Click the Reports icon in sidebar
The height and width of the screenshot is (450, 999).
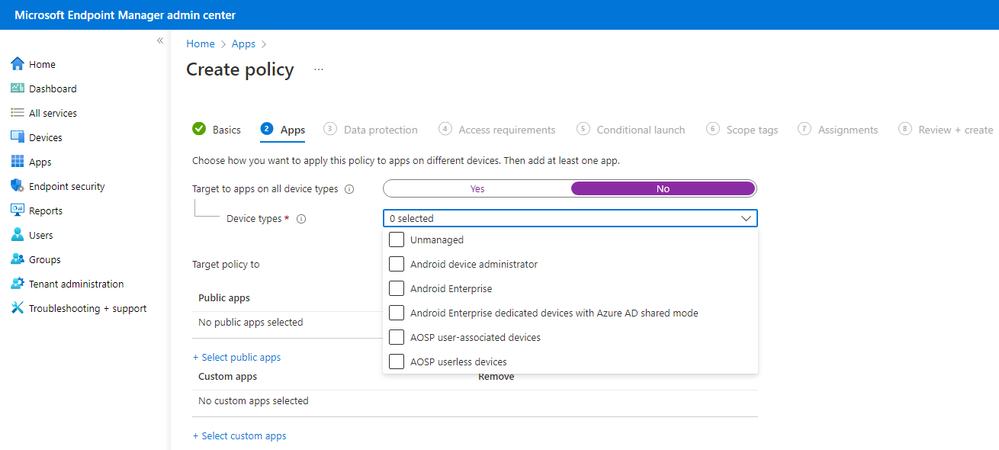(x=18, y=210)
